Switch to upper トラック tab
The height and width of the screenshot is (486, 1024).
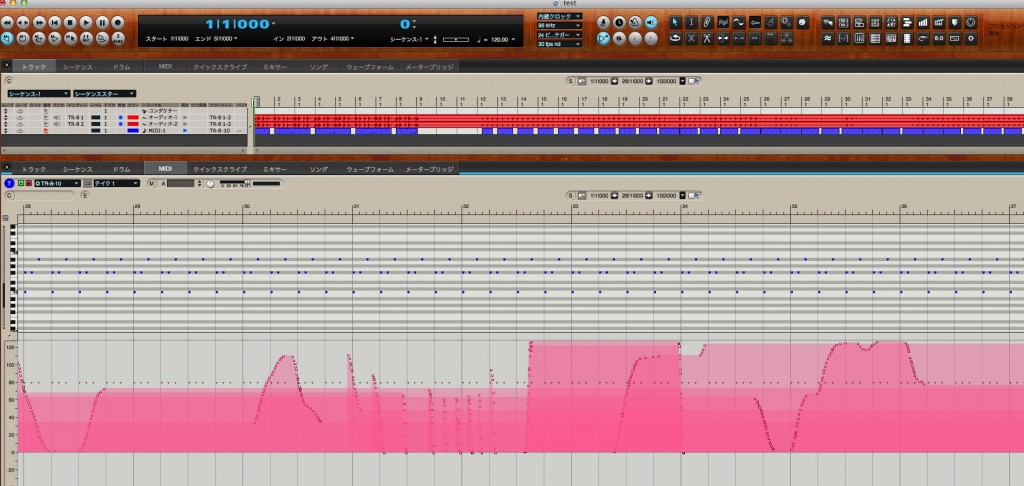tap(33, 67)
